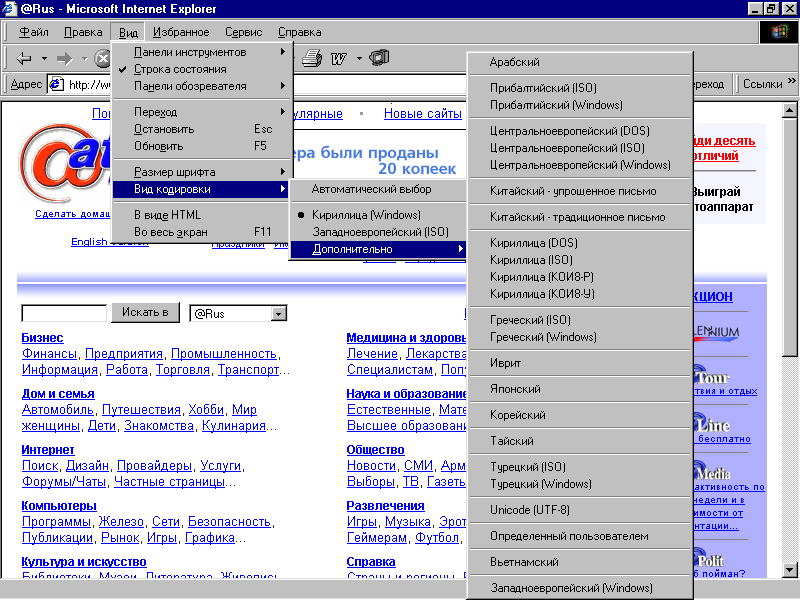800x600 pixels.
Task: Open the Файл menu
Action: click(x=34, y=32)
